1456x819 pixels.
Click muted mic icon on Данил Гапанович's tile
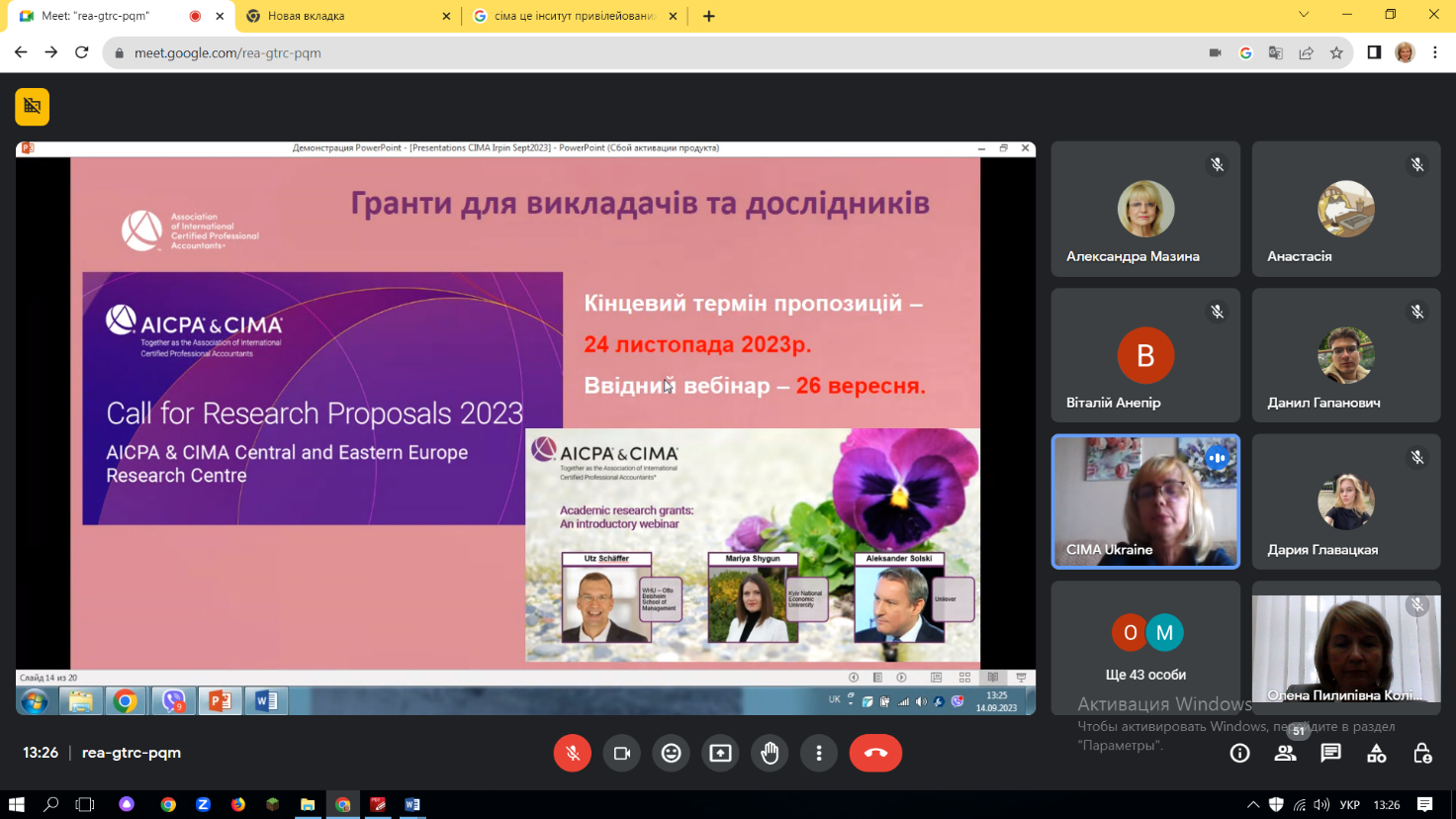click(x=1417, y=312)
